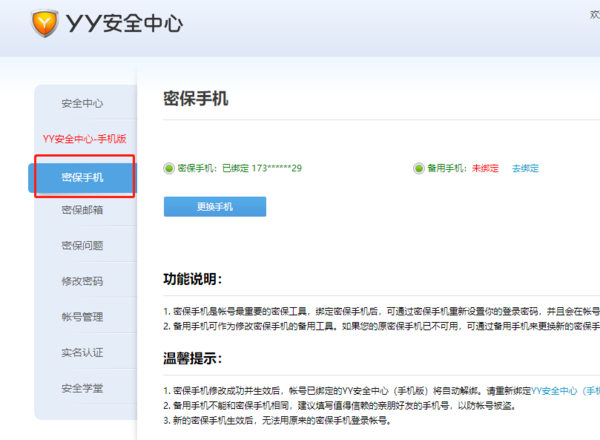Screen dimensions: 600x440
Task: Click the green status icon beside 备用手机
Action: (418, 168)
